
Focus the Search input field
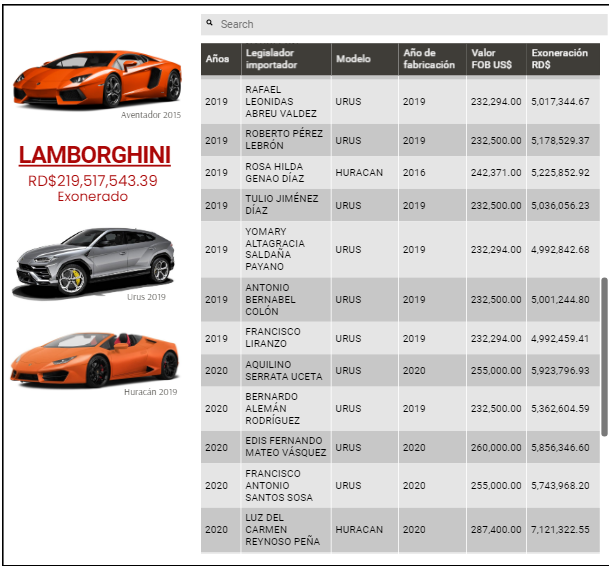(x=404, y=24)
